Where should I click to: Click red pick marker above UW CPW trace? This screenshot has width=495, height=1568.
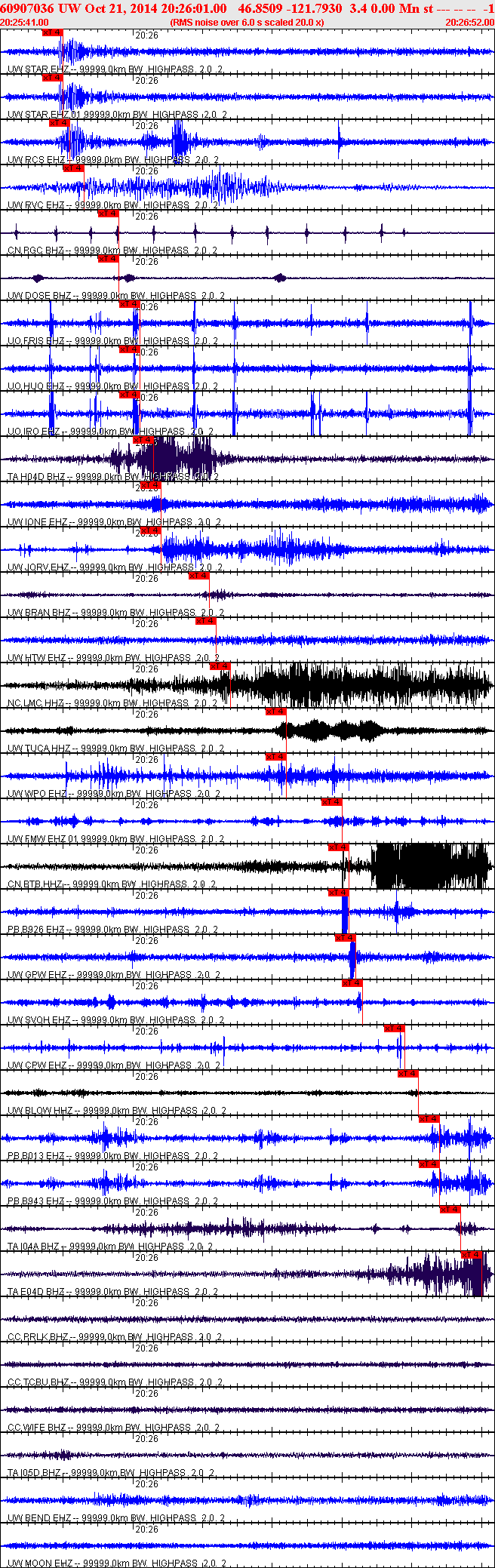[395, 1028]
